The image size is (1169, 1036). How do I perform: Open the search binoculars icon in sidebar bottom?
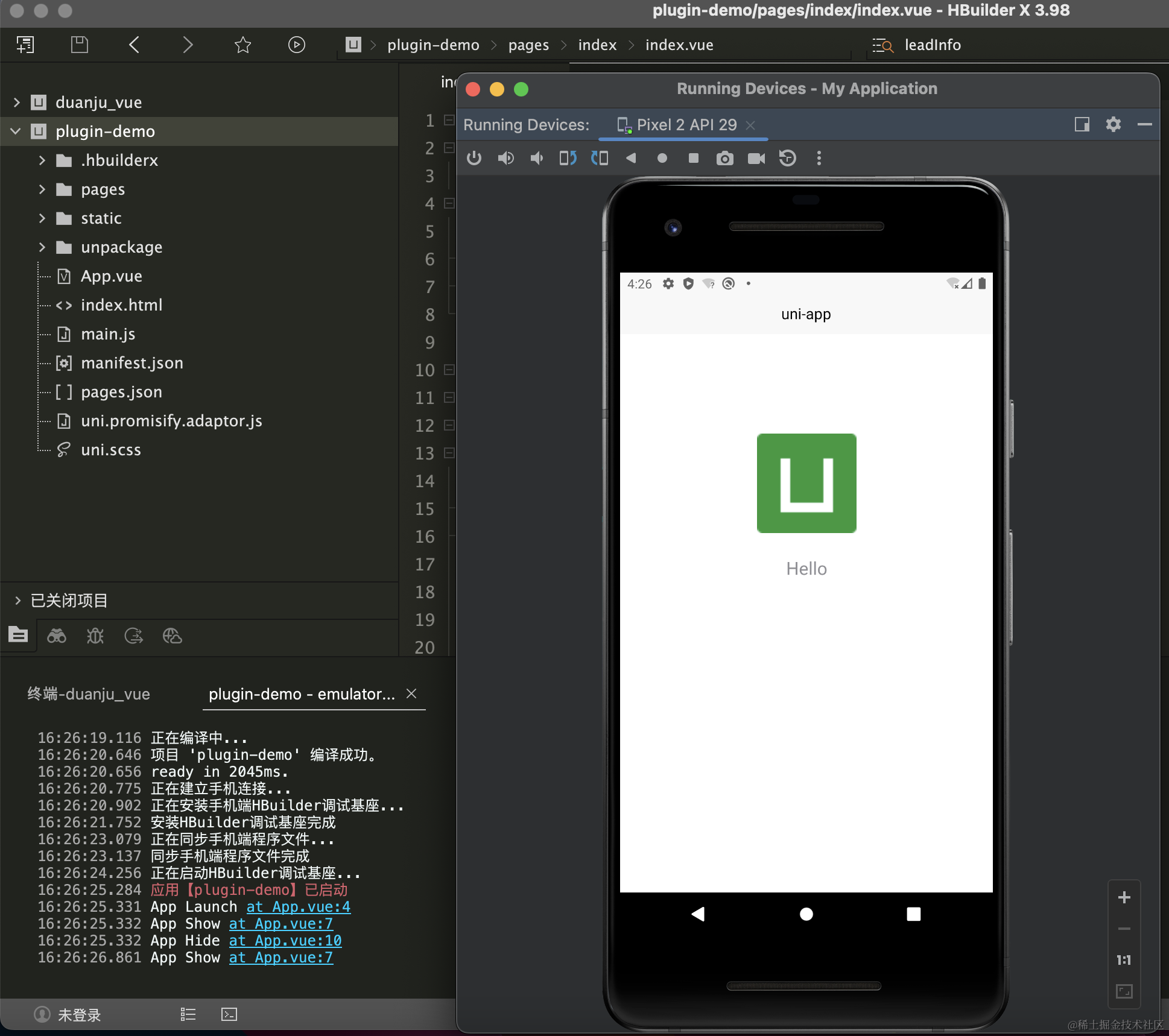pos(57,636)
